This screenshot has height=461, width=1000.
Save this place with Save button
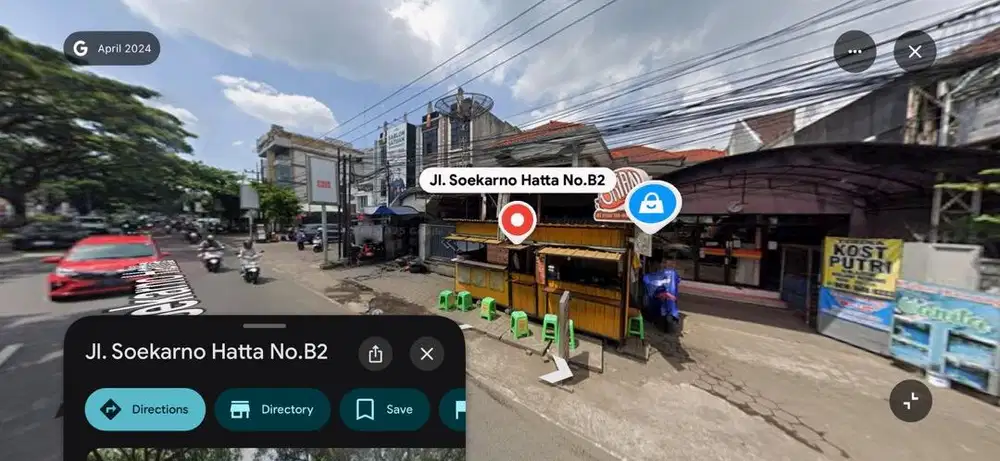[385, 409]
